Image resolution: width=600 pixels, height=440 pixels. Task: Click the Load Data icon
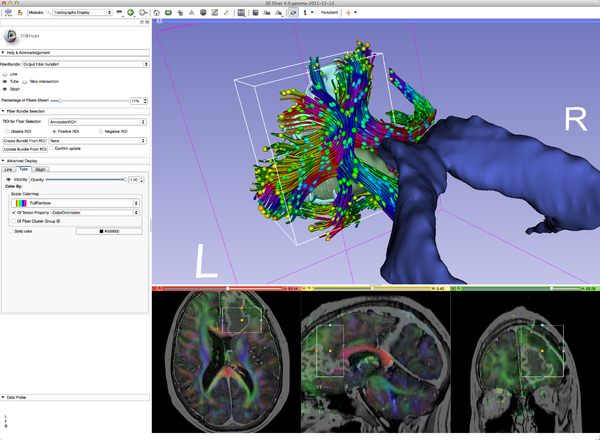point(6,13)
